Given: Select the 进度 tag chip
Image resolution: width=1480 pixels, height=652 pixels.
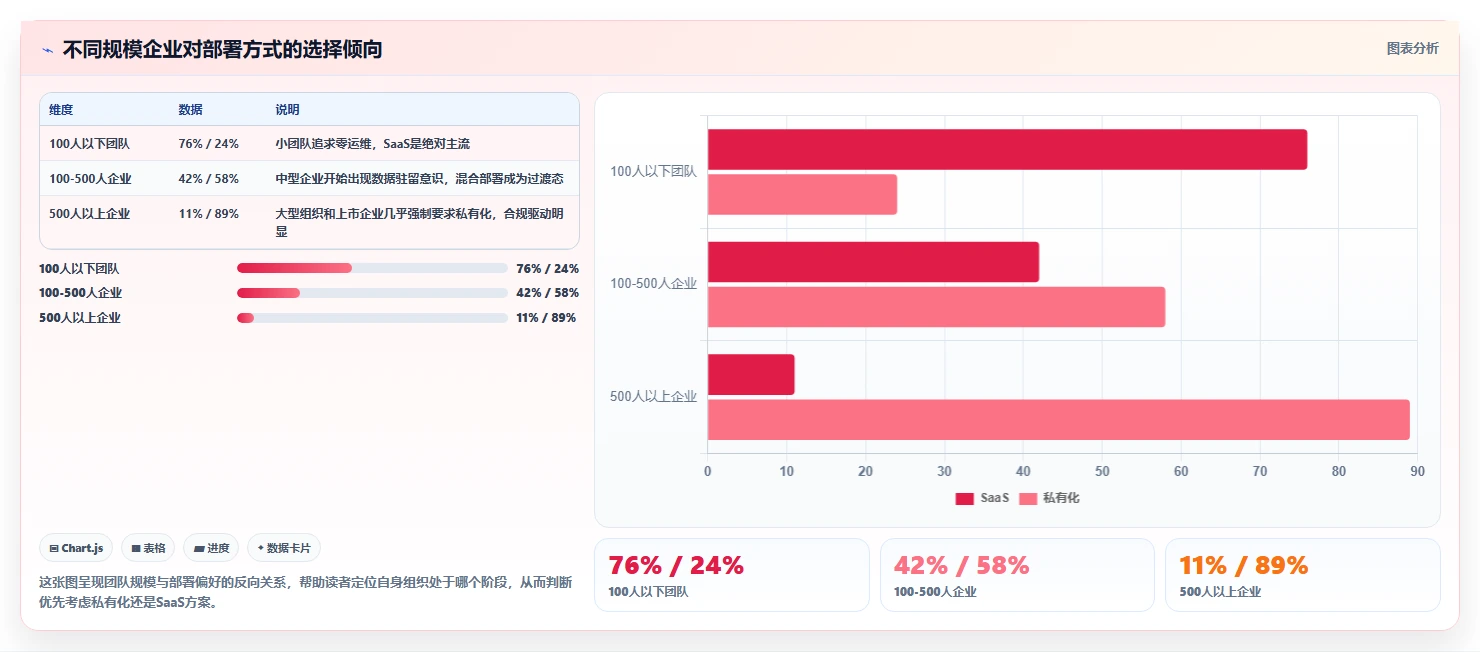Looking at the screenshot, I should pyautogui.click(x=211, y=548).
